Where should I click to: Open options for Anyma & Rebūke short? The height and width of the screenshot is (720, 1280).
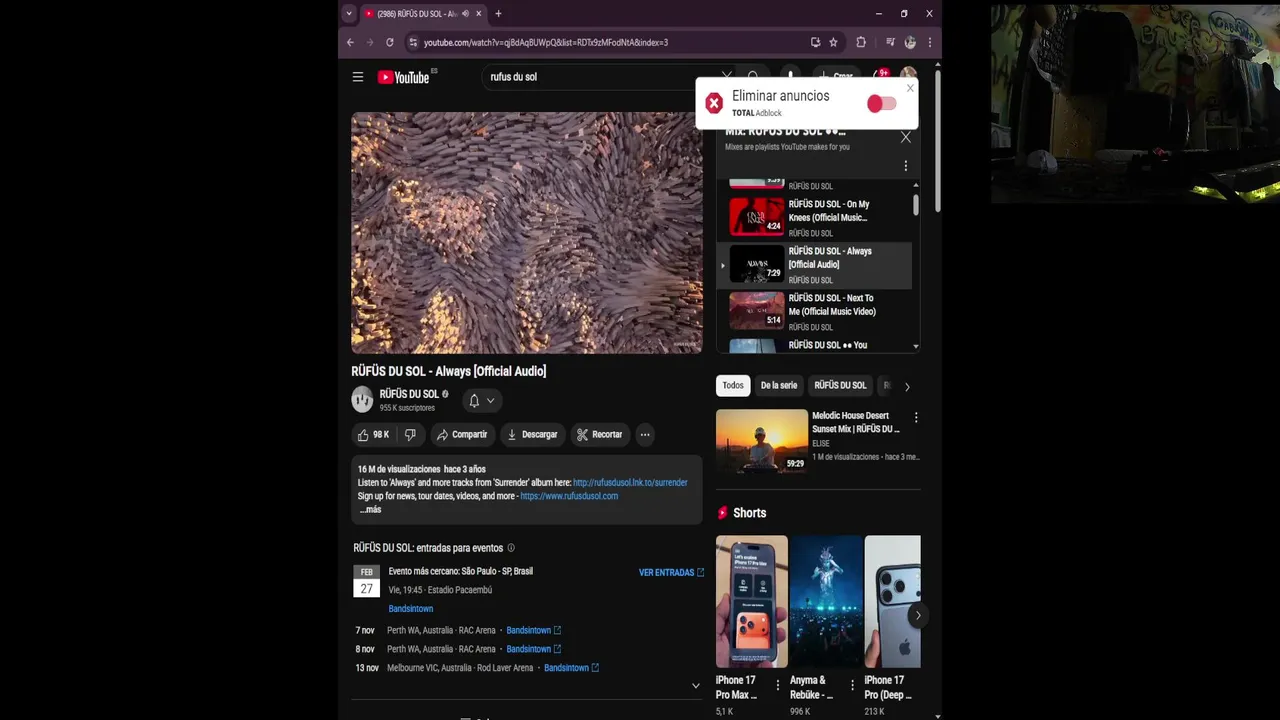(852, 686)
